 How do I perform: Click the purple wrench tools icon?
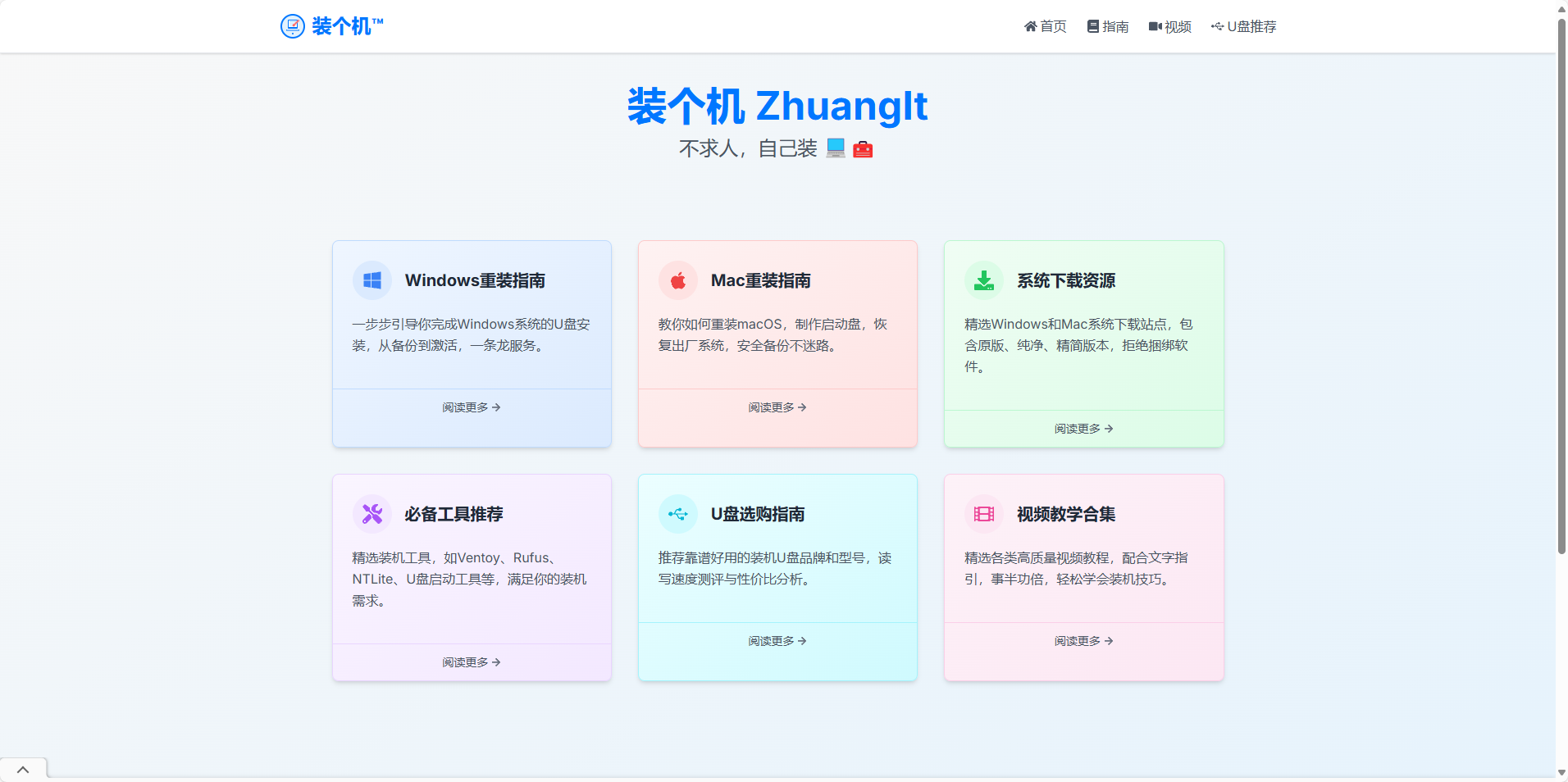[372, 515]
